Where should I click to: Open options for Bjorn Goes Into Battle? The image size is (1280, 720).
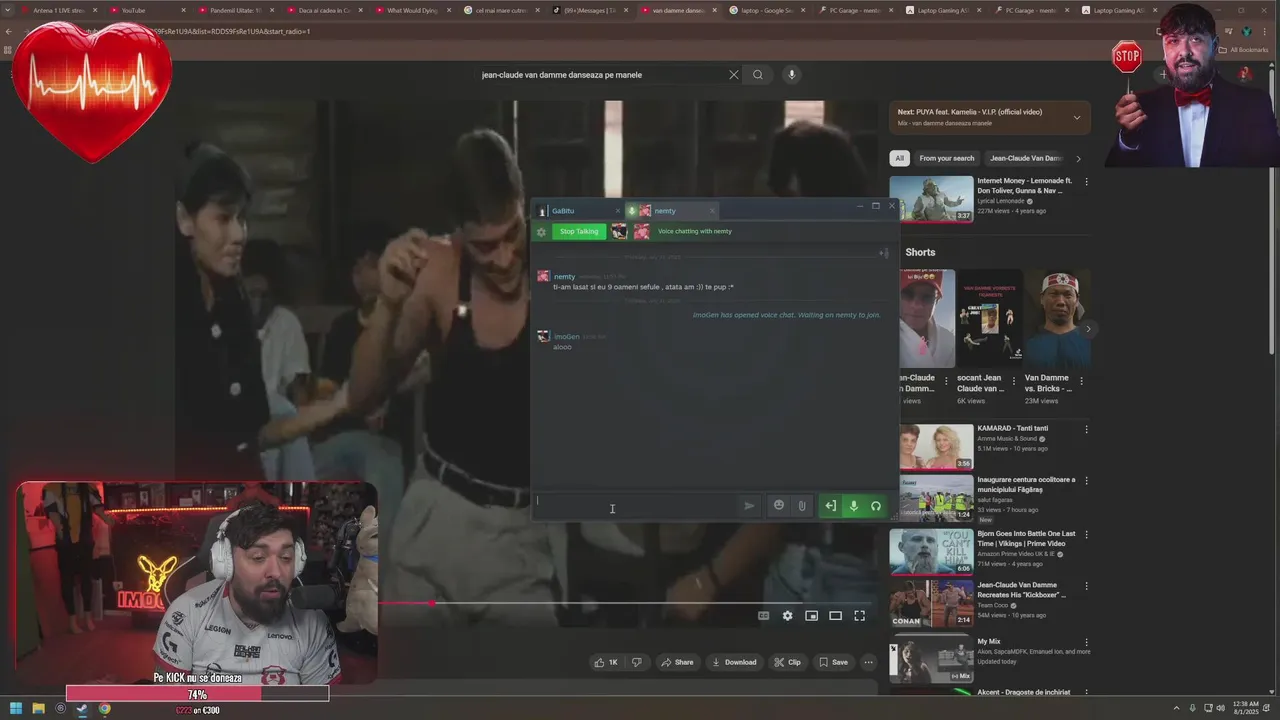pyautogui.click(x=1087, y=535)
